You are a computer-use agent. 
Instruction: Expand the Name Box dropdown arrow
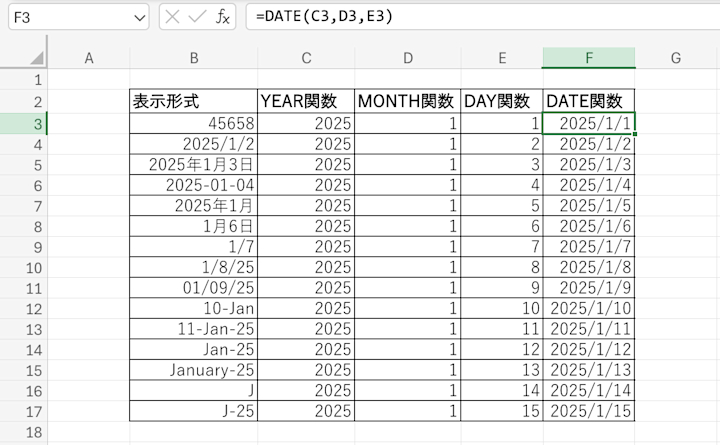tap(139, 18)
